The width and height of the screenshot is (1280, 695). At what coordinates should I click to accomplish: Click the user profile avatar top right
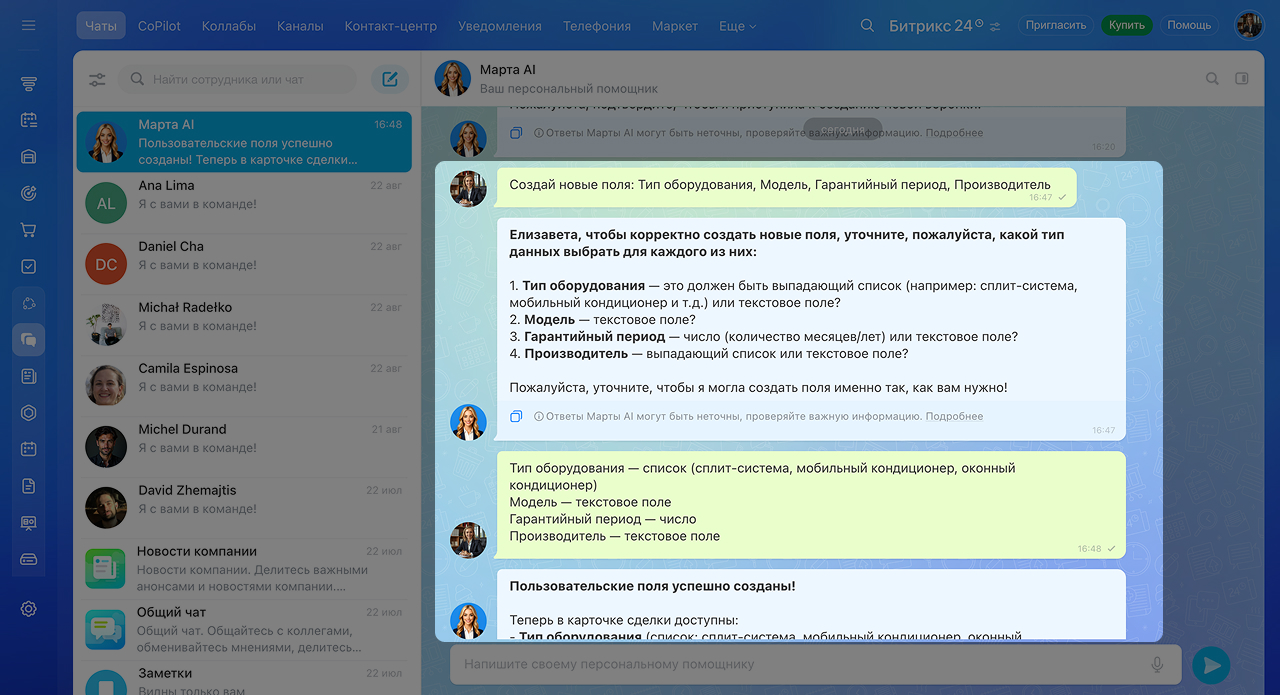(x=1249, y=25)
